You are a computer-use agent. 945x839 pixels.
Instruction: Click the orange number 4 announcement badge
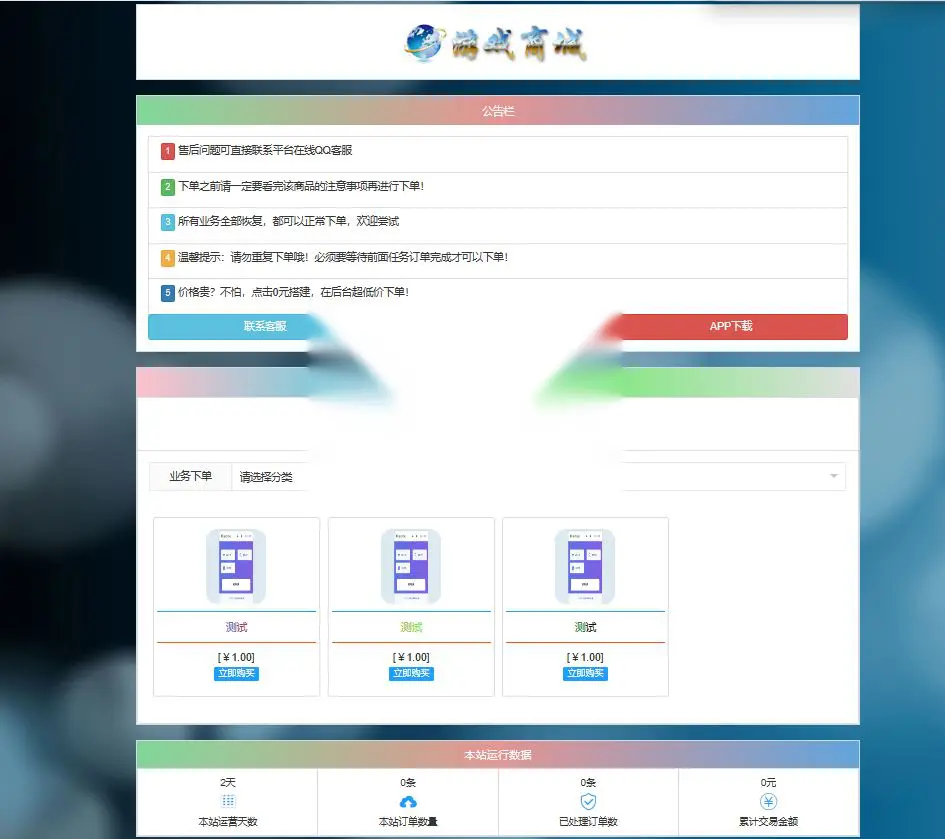(168, 257)
